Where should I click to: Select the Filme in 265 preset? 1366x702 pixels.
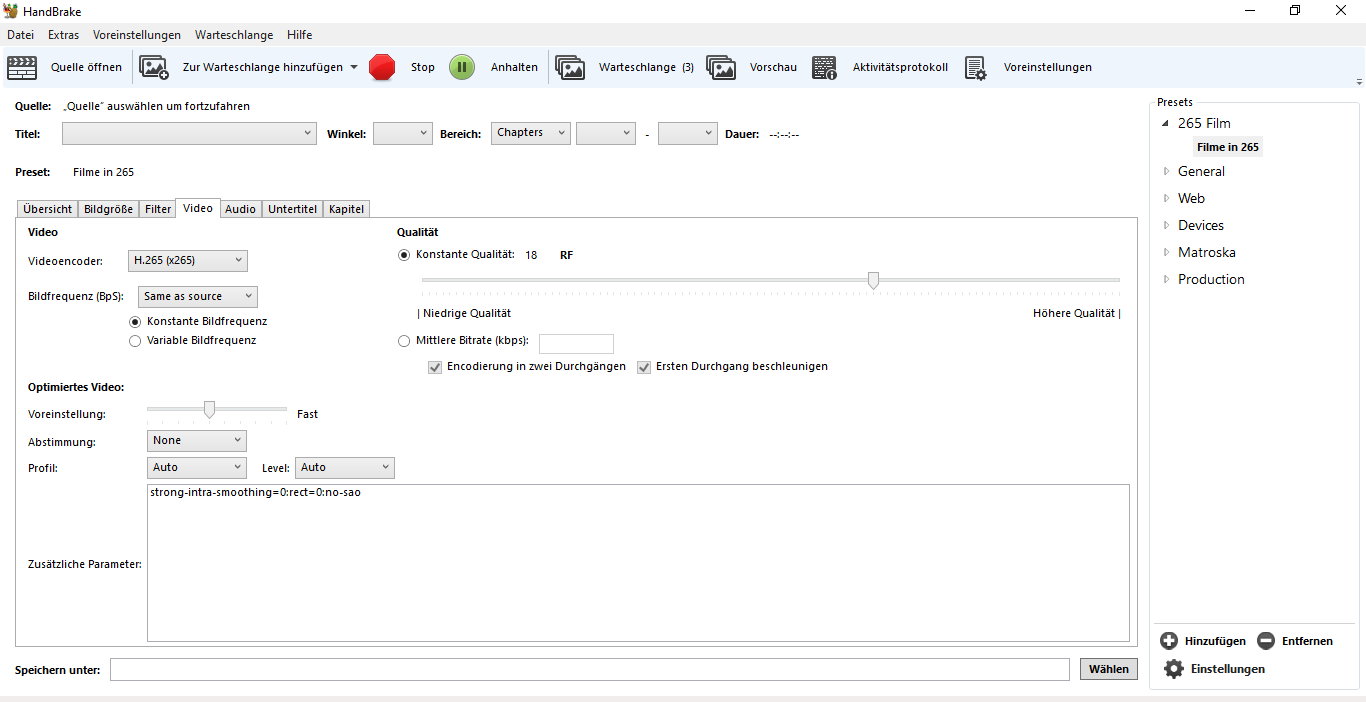[1228, 147]
